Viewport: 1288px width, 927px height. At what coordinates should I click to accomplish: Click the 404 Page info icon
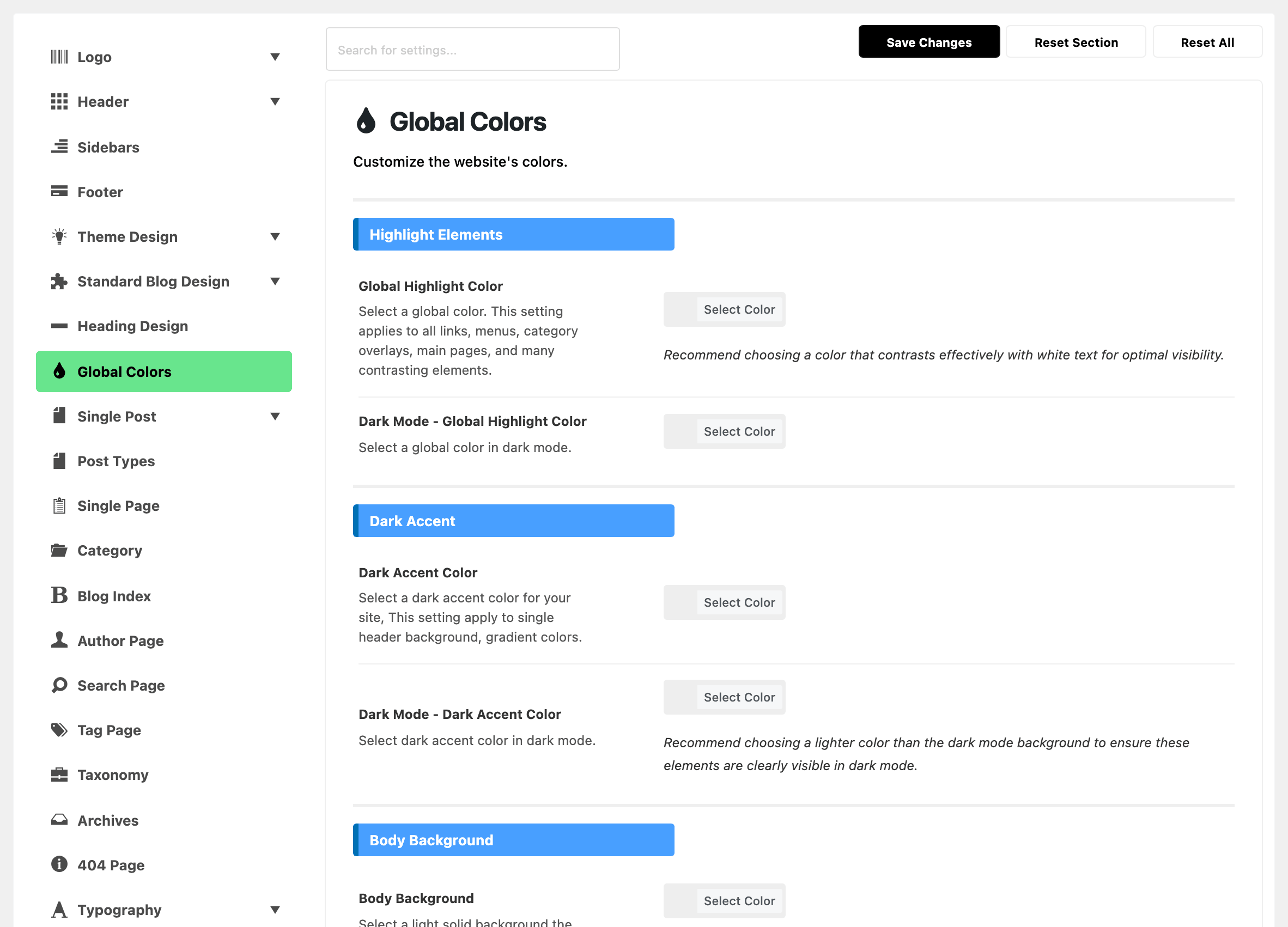pos(59,864)
